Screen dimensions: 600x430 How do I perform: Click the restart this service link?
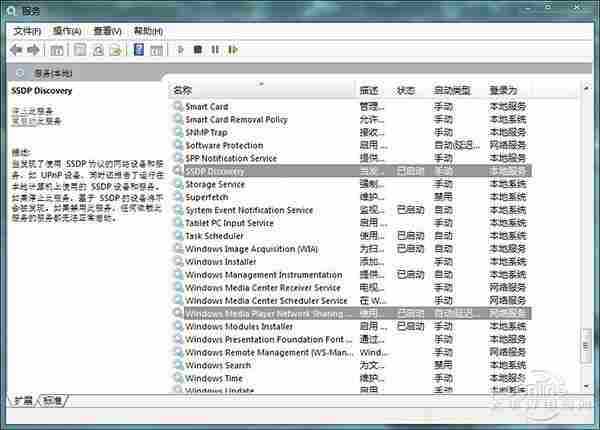coord(36,120)
